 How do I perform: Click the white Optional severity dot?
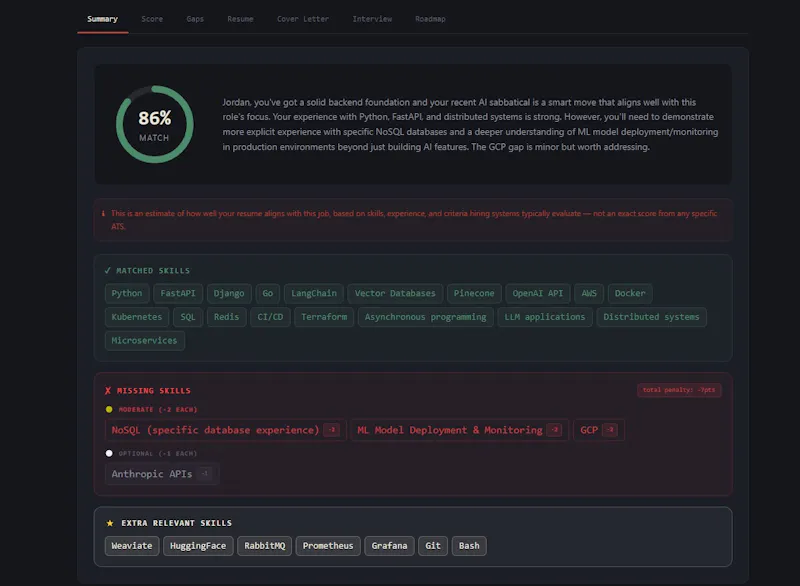tap(109, 453)
